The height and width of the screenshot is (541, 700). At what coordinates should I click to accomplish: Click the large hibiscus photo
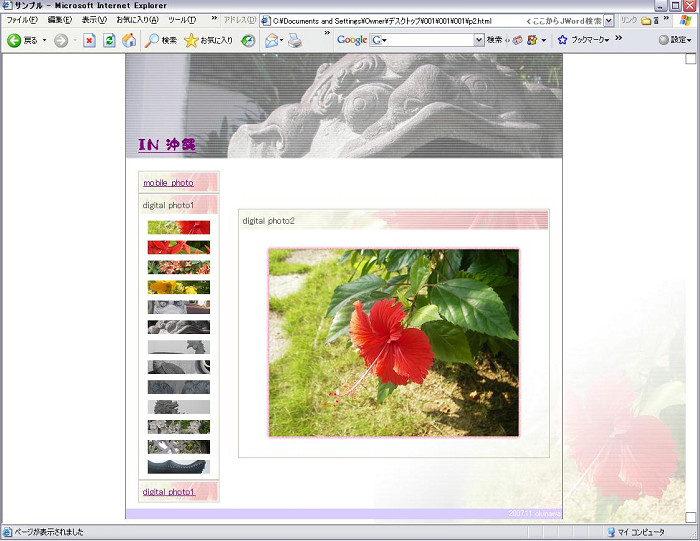[394, 343]
